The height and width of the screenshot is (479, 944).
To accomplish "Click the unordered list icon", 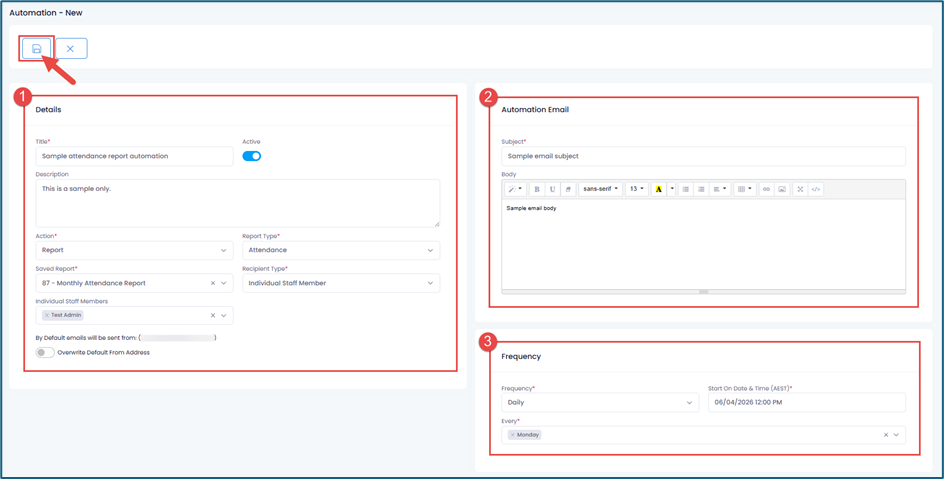I will (x=685, y=189).
